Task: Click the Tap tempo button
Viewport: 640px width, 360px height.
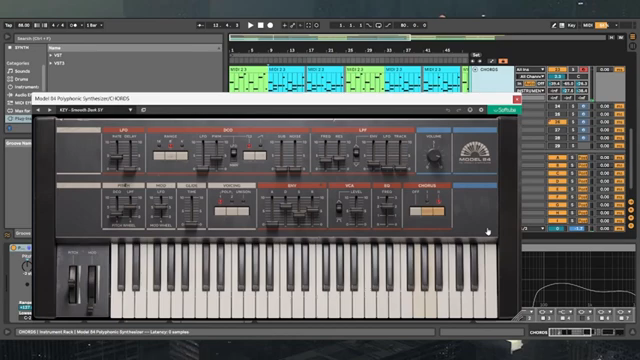Action: click(x=8, y=25)
